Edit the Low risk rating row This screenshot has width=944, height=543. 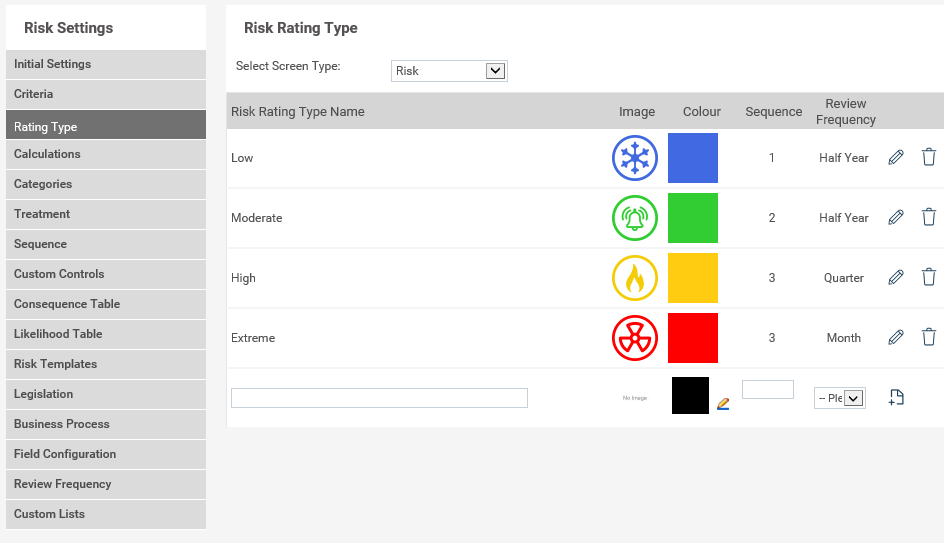[896, 157]
